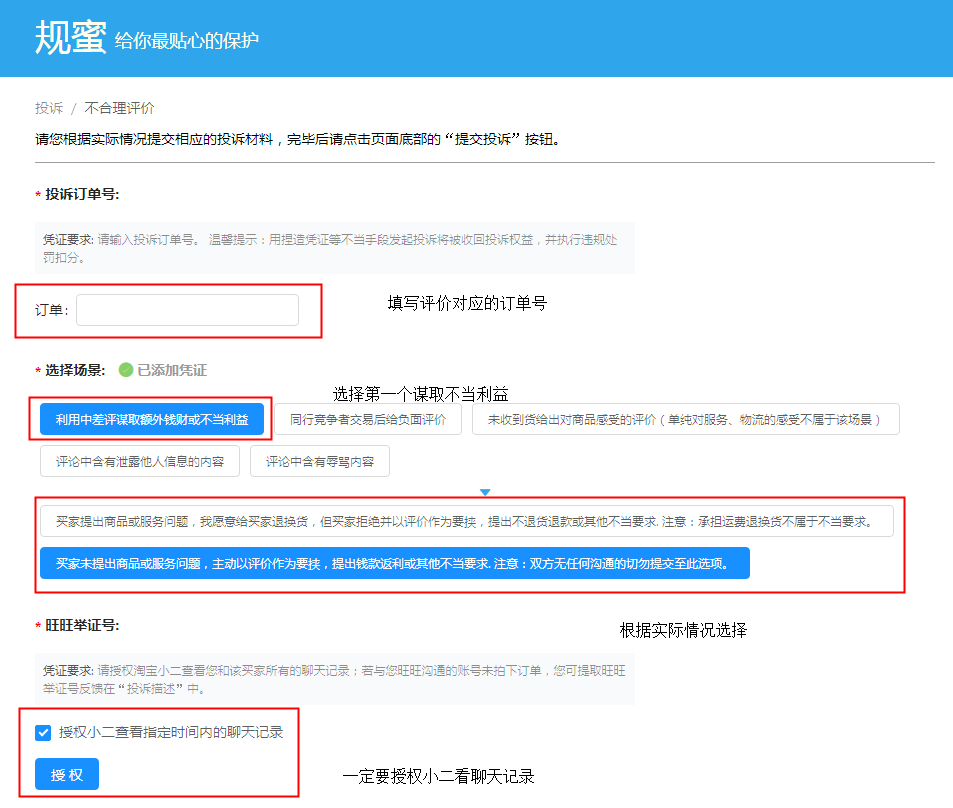Click the 已添加凭证 status text
Viewport: 953px width, 808px height.
click(x=172, y=370)
